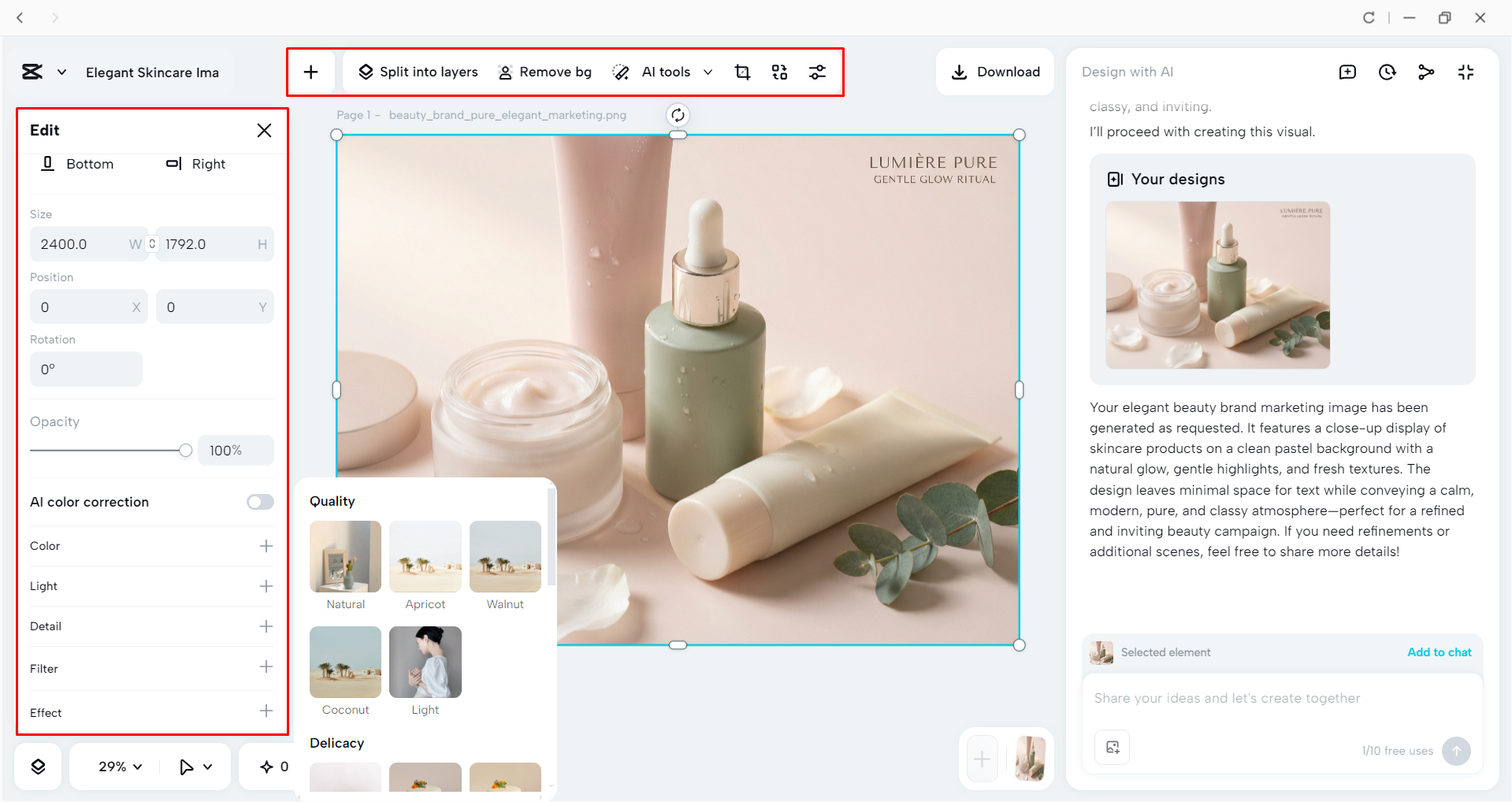This screenshot has height=802, width=1512.
Task: Apply the Natural filter thumbnail
Action: (345, 557)
